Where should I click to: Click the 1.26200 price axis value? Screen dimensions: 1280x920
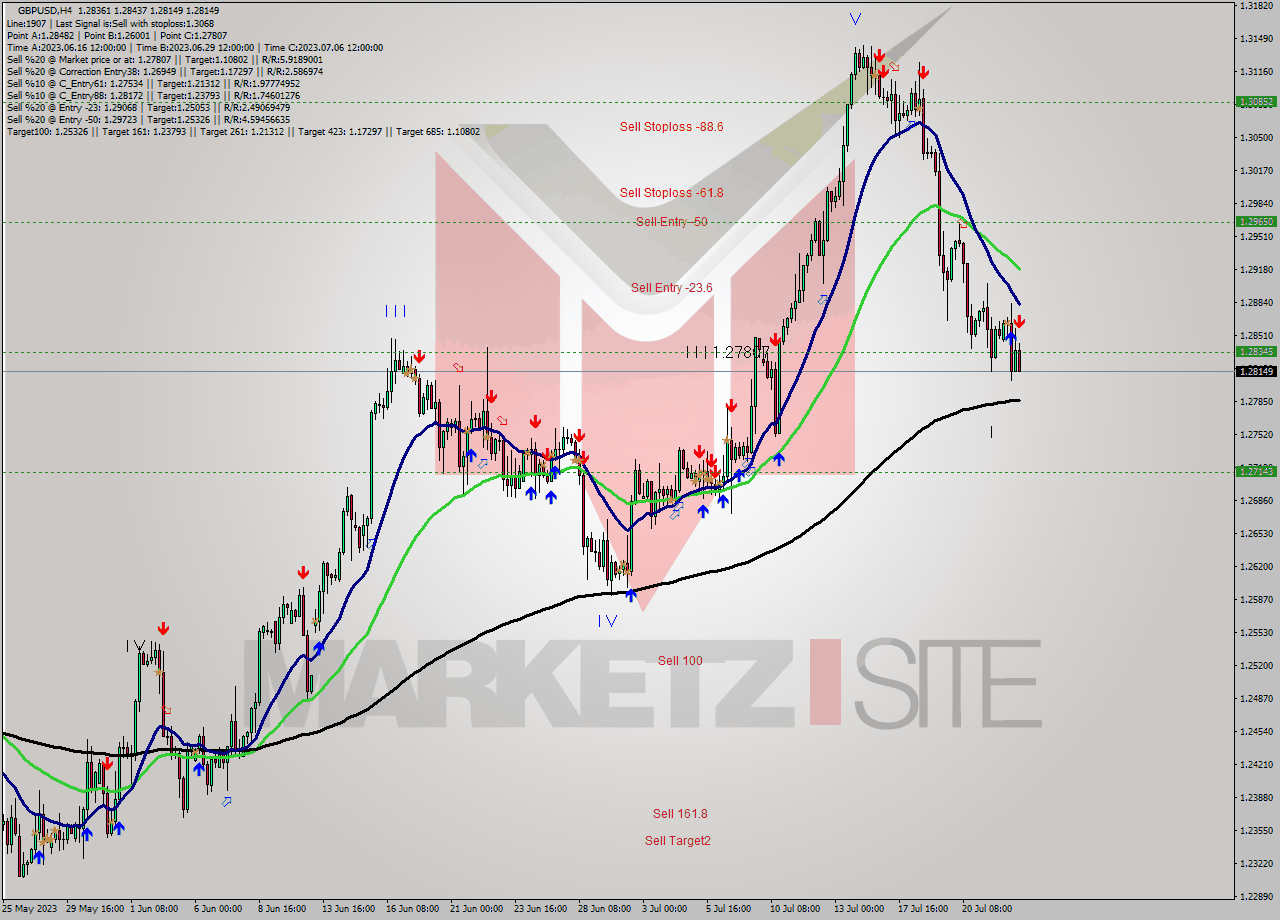[x=1255, y=567]
